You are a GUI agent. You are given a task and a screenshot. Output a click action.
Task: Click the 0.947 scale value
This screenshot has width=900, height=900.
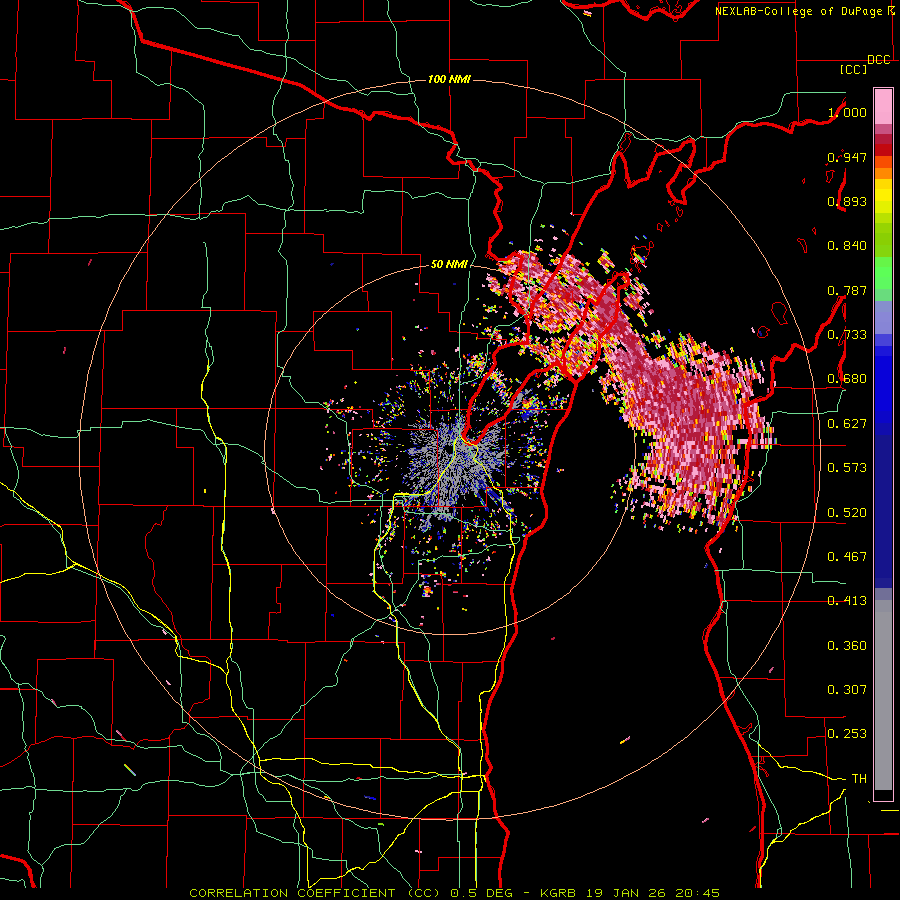[847, 157]
